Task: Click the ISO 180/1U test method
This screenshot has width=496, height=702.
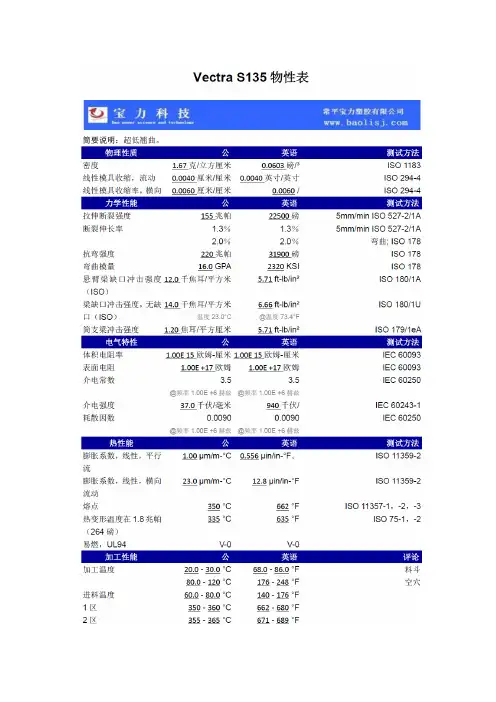Action: pyautogui.click(x=399, y=304)
